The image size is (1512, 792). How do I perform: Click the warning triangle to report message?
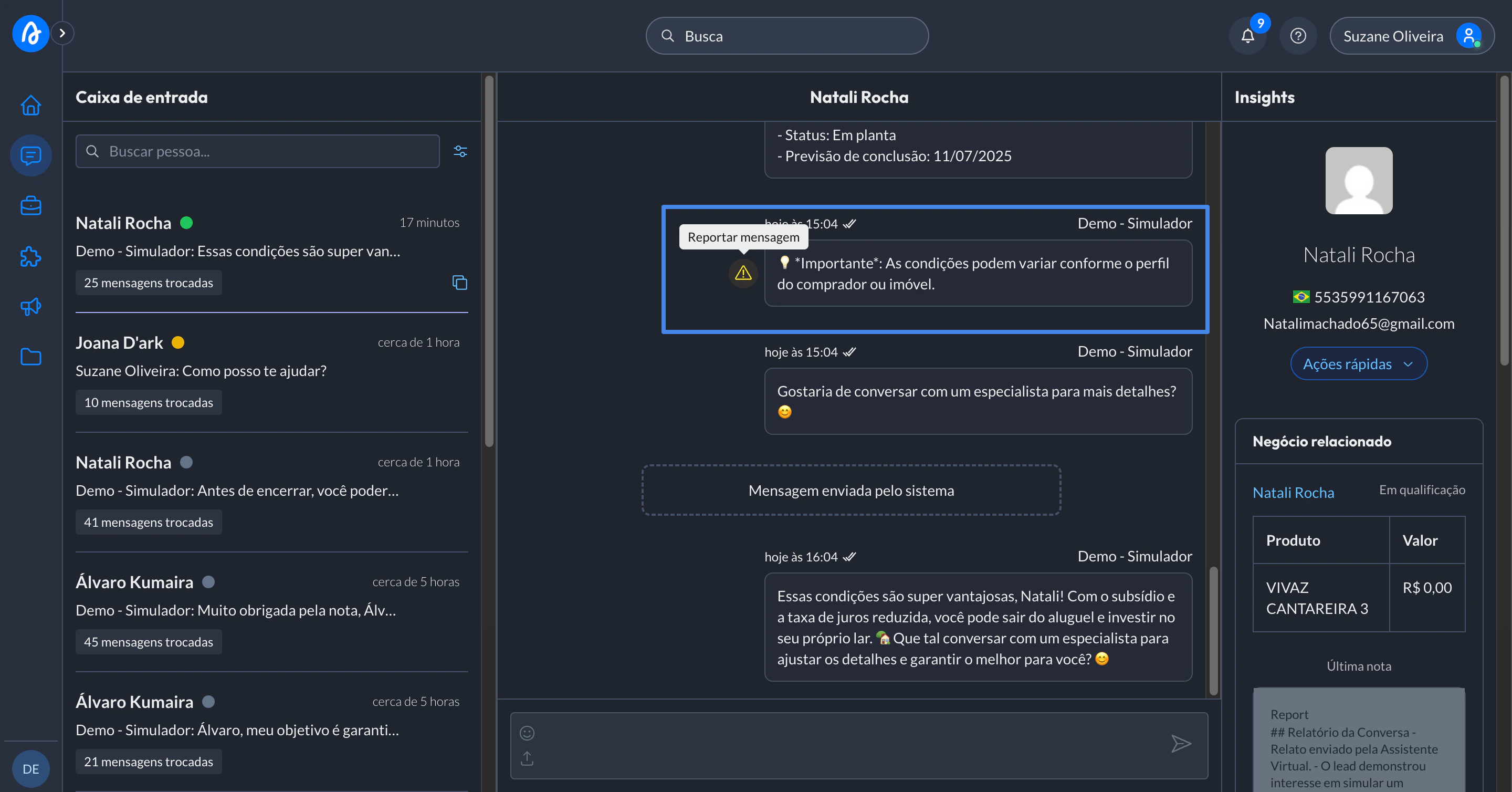click(x=743, y=273)
